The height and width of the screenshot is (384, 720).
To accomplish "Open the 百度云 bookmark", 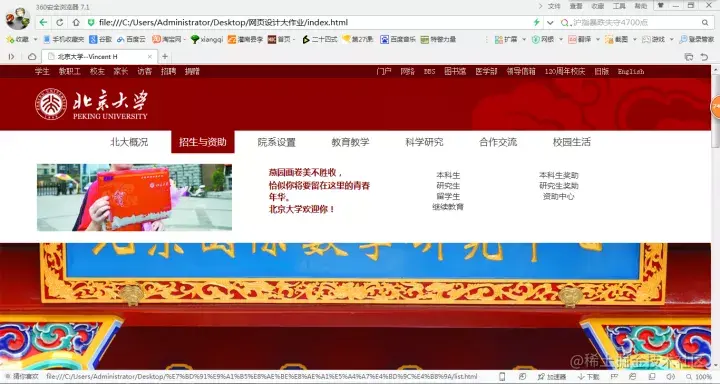I will tap(131, 40).
